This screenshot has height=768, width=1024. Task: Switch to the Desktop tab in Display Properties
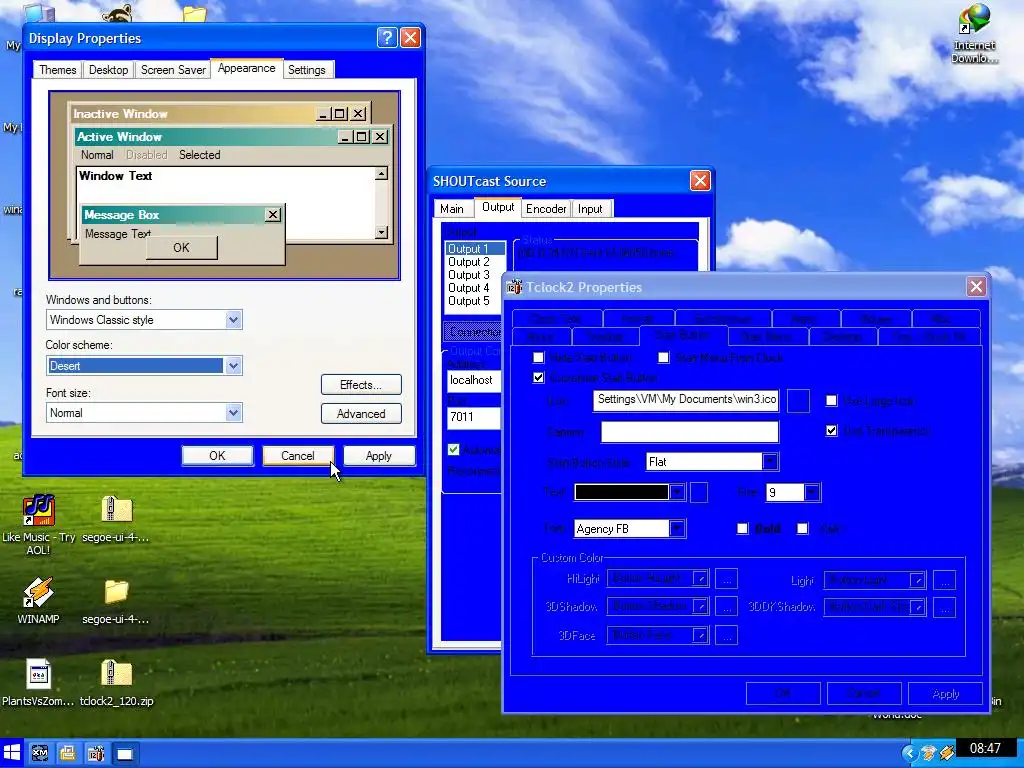108,70
